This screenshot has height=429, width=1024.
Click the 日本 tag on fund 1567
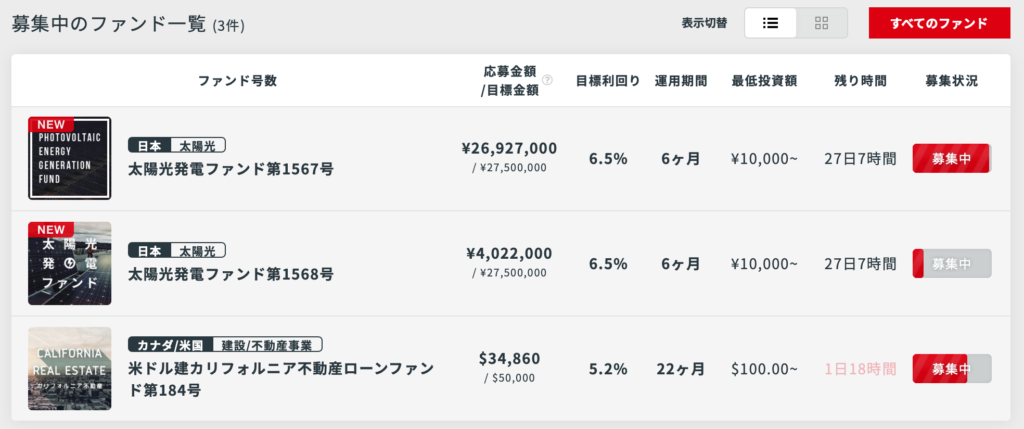point(149,145)
